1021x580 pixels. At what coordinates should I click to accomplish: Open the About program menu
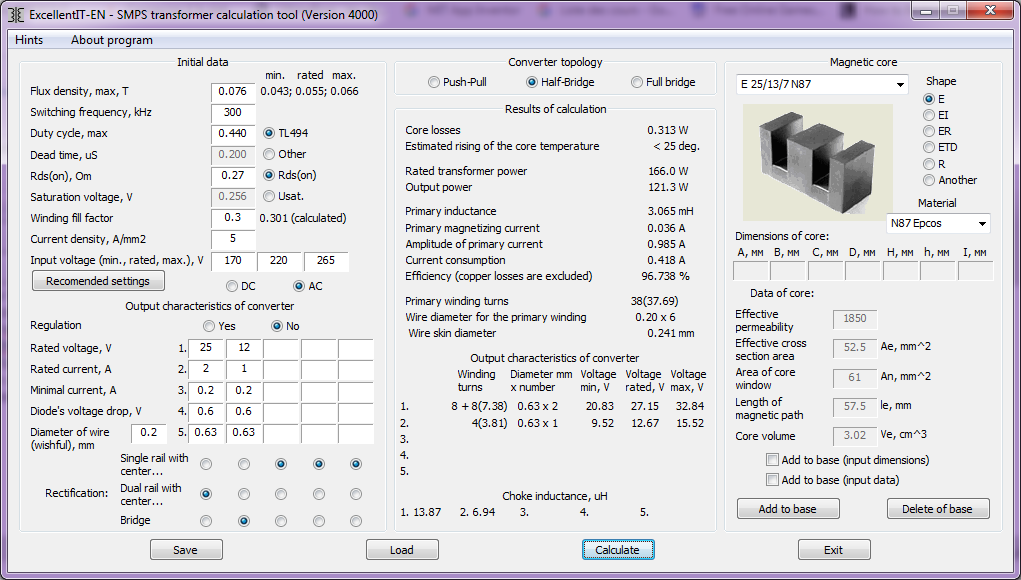(x=111, y=40)
